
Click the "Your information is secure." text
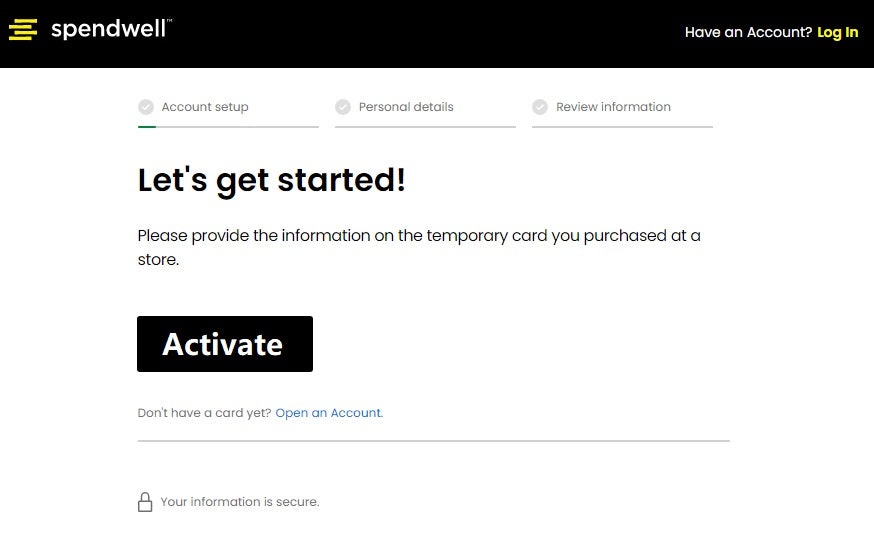tap(240, 502)
